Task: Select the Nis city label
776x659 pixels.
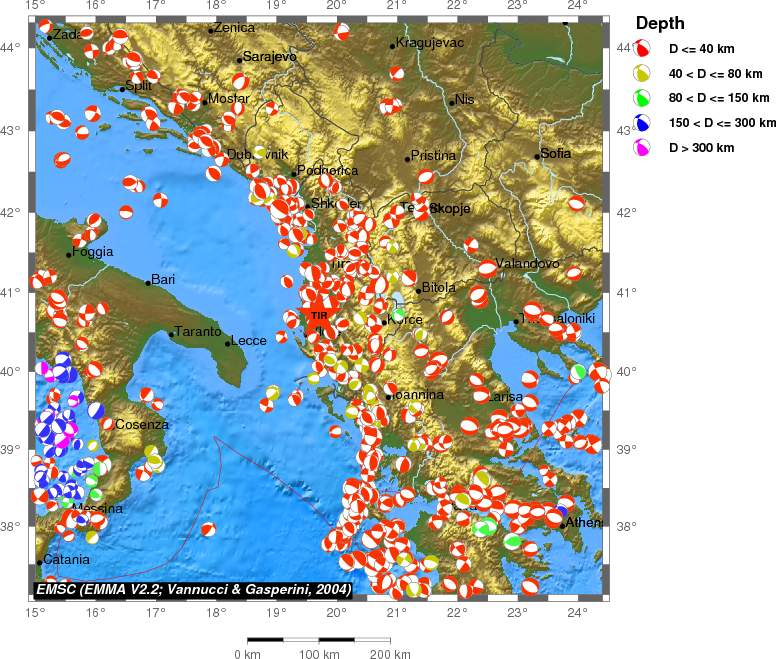Action: coord(464,100)
